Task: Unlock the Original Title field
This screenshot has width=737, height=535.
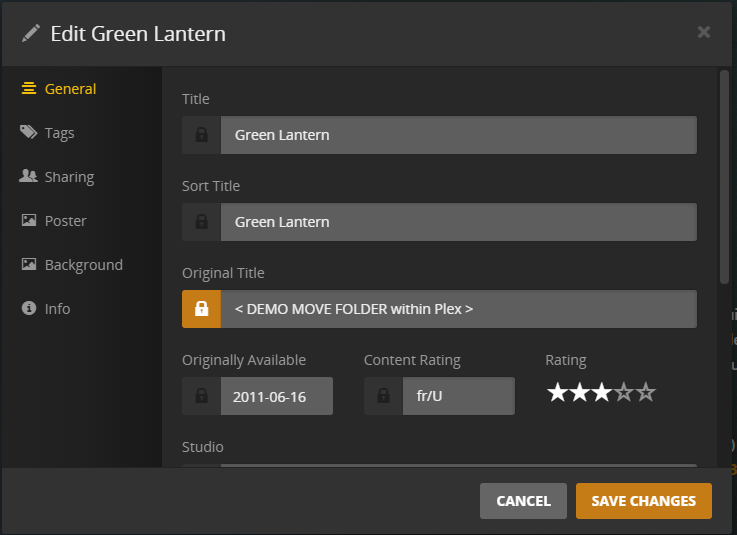Action: (201, 309)
